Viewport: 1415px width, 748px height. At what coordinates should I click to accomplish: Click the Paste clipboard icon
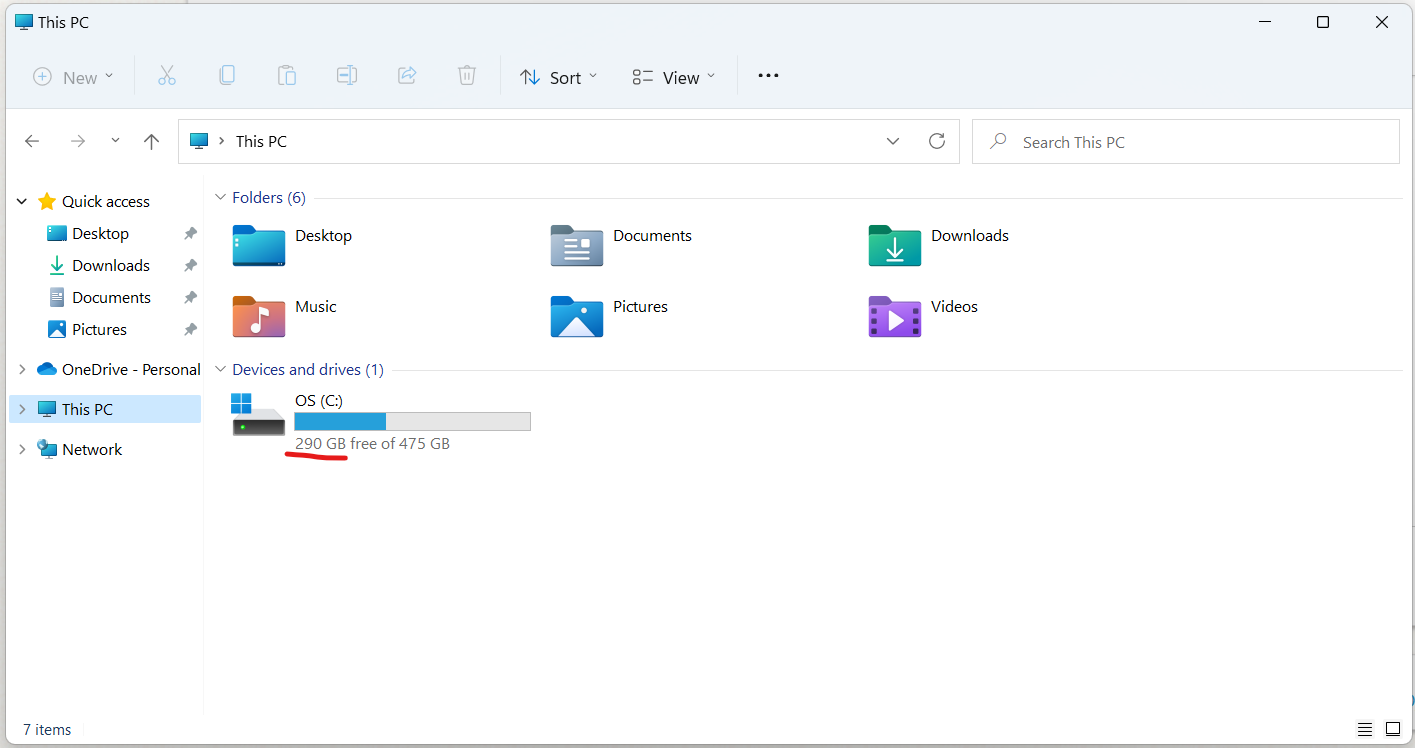point(287,76)
